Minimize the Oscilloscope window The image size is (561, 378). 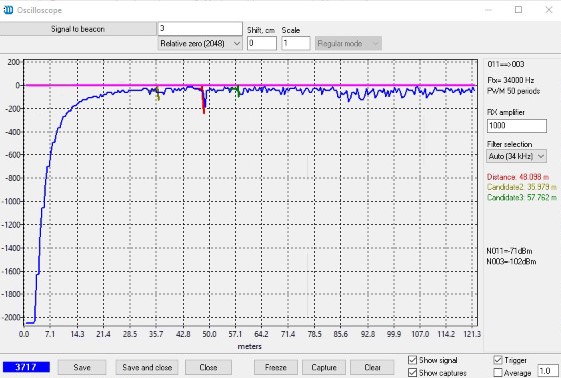point(488,10)
